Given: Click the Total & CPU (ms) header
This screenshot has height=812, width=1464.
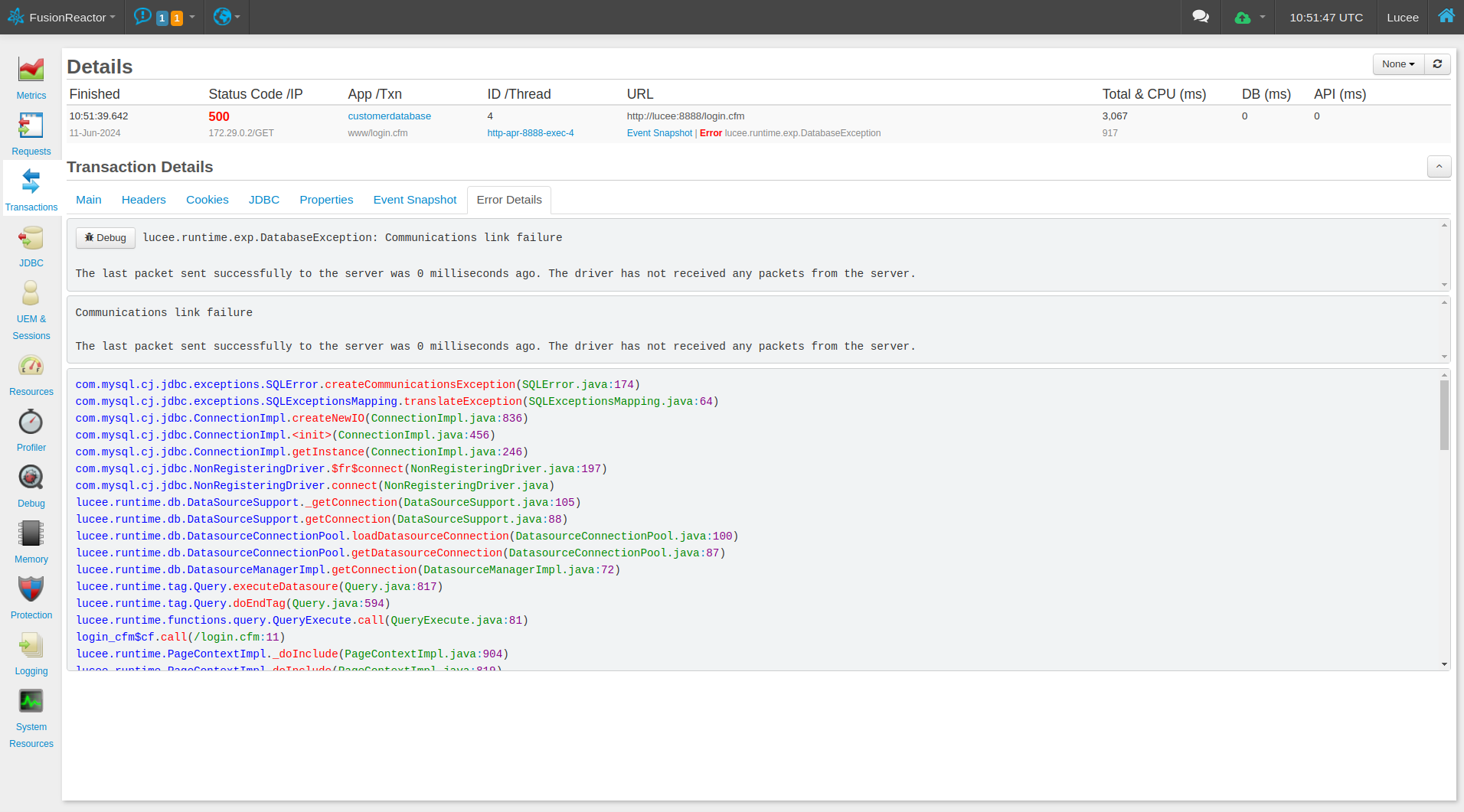Looking at the screenshot, I should click(1154, 94).
